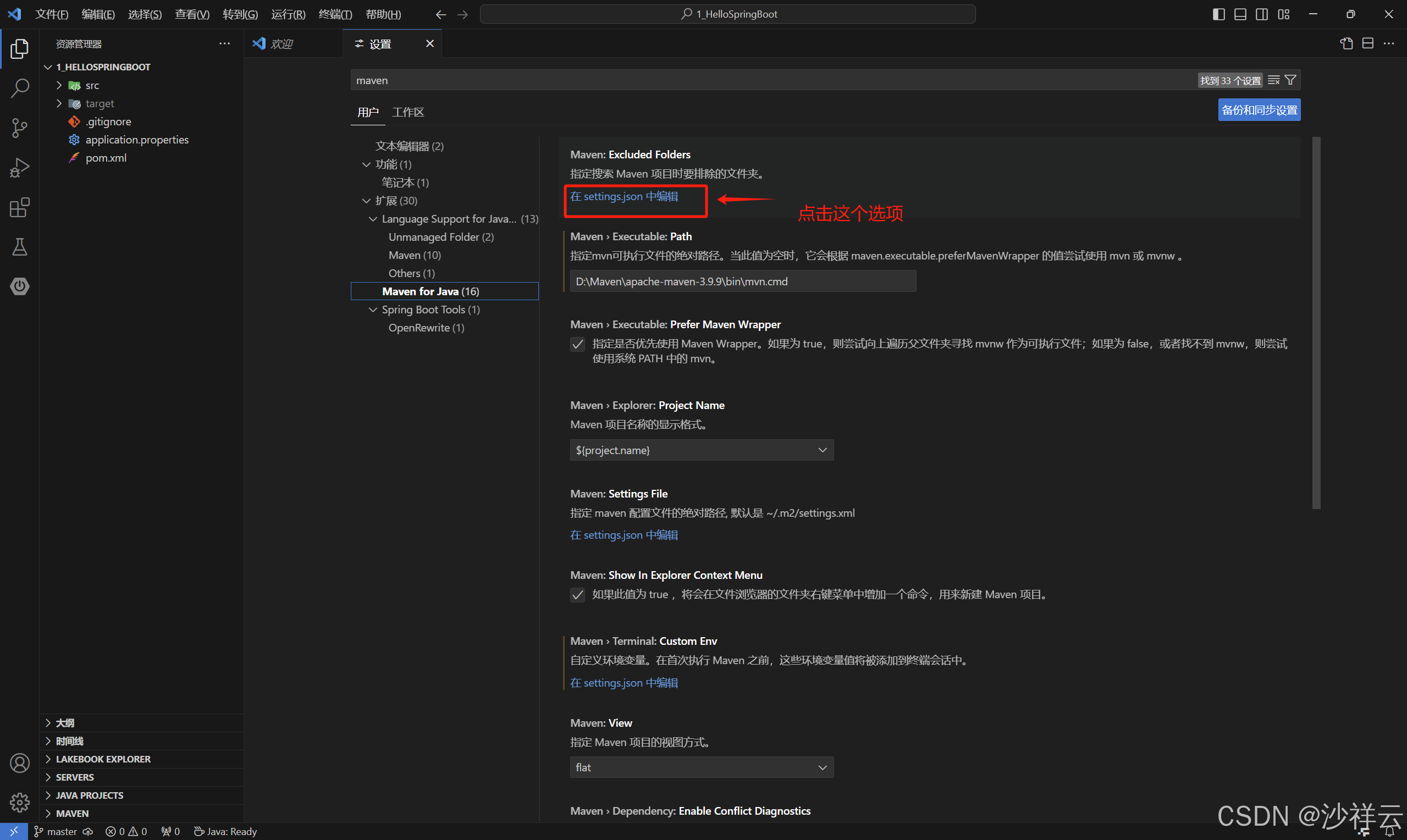Expand the LAKEBOOK EXPLORER panel
This screenshot has height=840, width=1407.
point(141,759)
